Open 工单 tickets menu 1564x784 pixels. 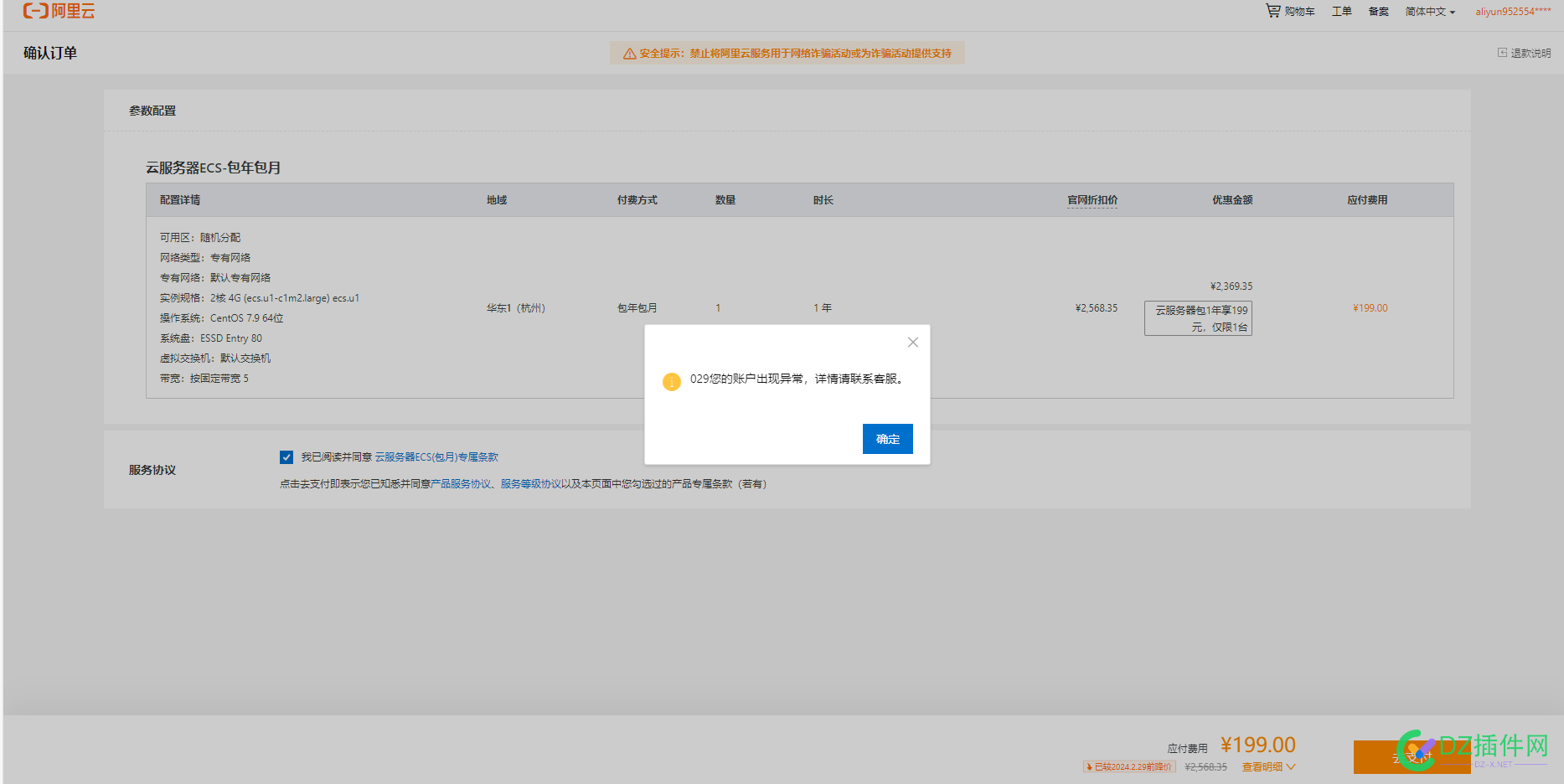pos(1342,11)
